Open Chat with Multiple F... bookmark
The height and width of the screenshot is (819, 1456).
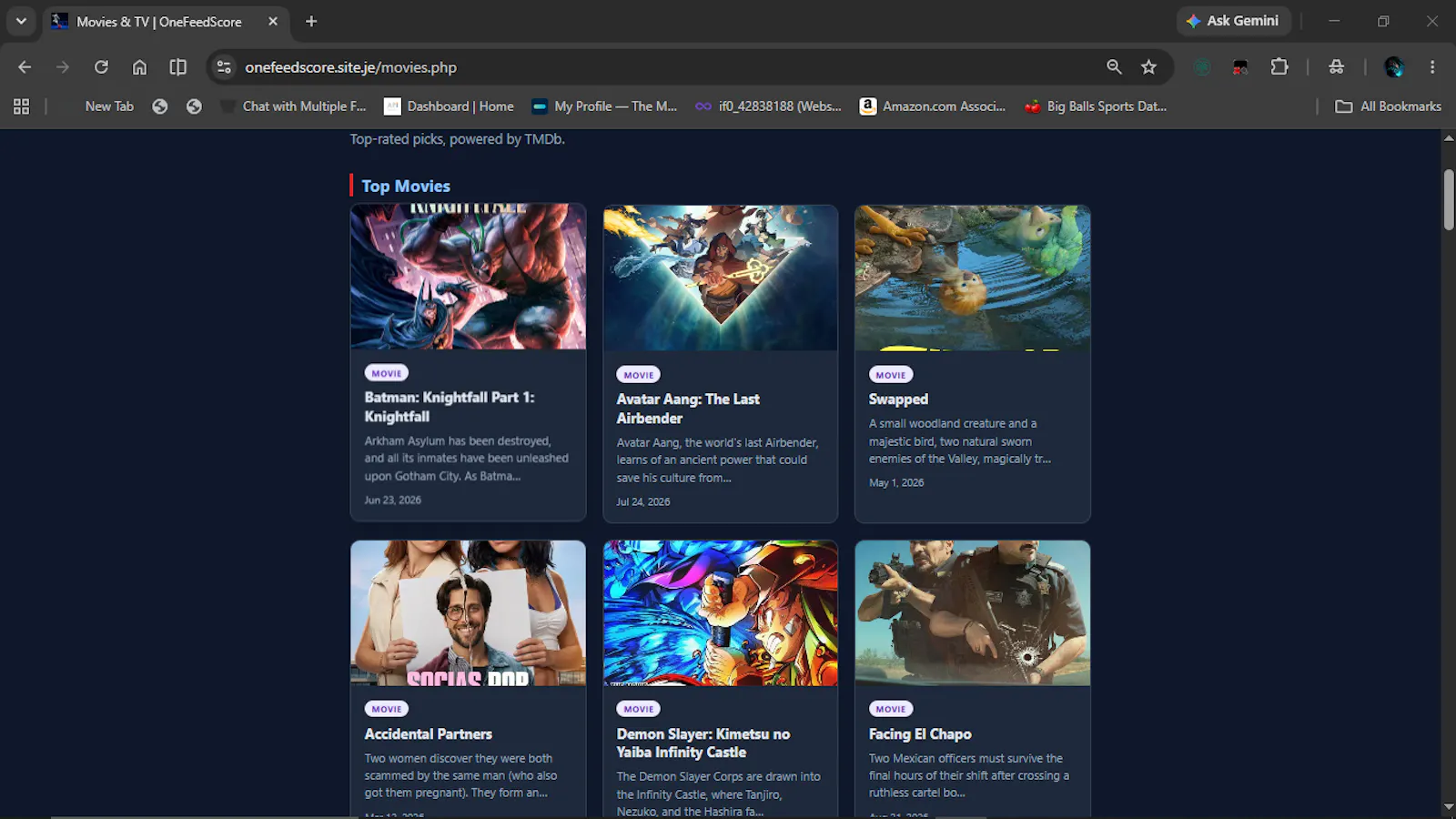pyautogui.click(x=294, y=106)
